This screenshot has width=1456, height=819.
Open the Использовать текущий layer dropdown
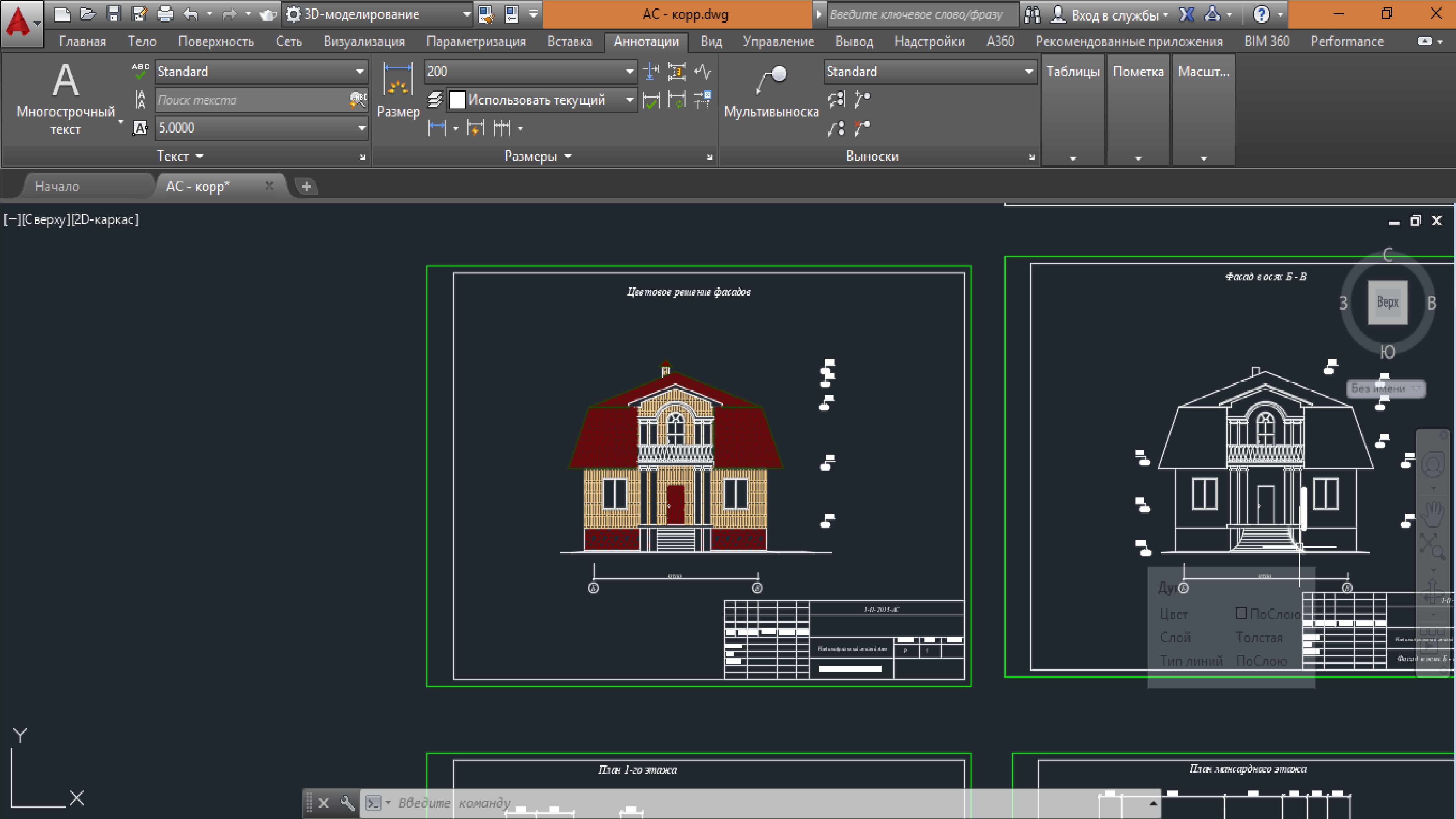click(x=629, y=101)
